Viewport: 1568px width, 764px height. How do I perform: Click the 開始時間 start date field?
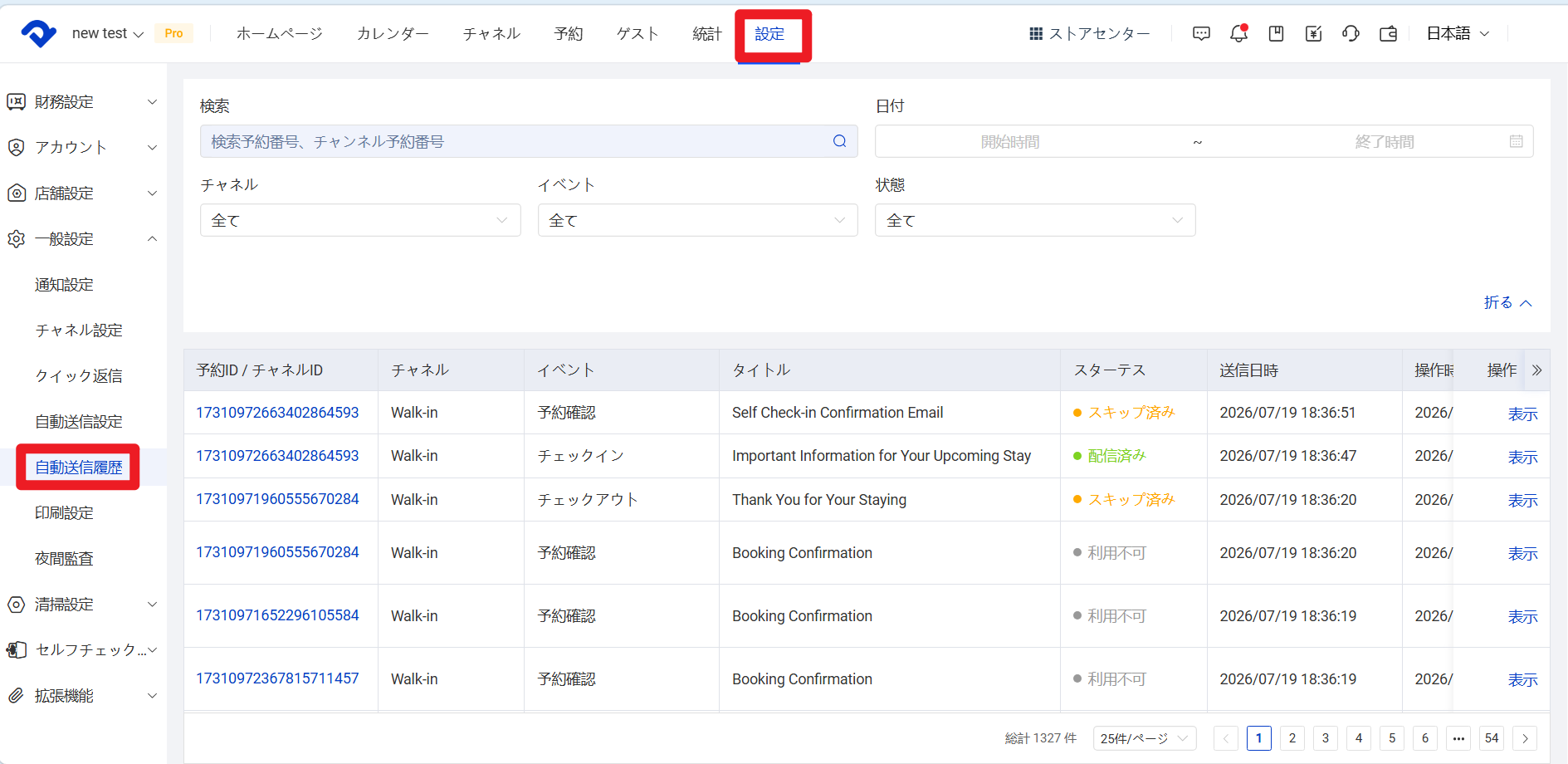[1010, 142]
